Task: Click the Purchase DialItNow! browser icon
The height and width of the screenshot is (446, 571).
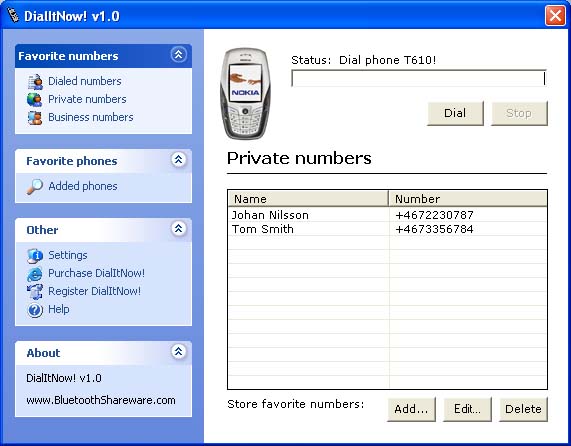Action: 35,274
